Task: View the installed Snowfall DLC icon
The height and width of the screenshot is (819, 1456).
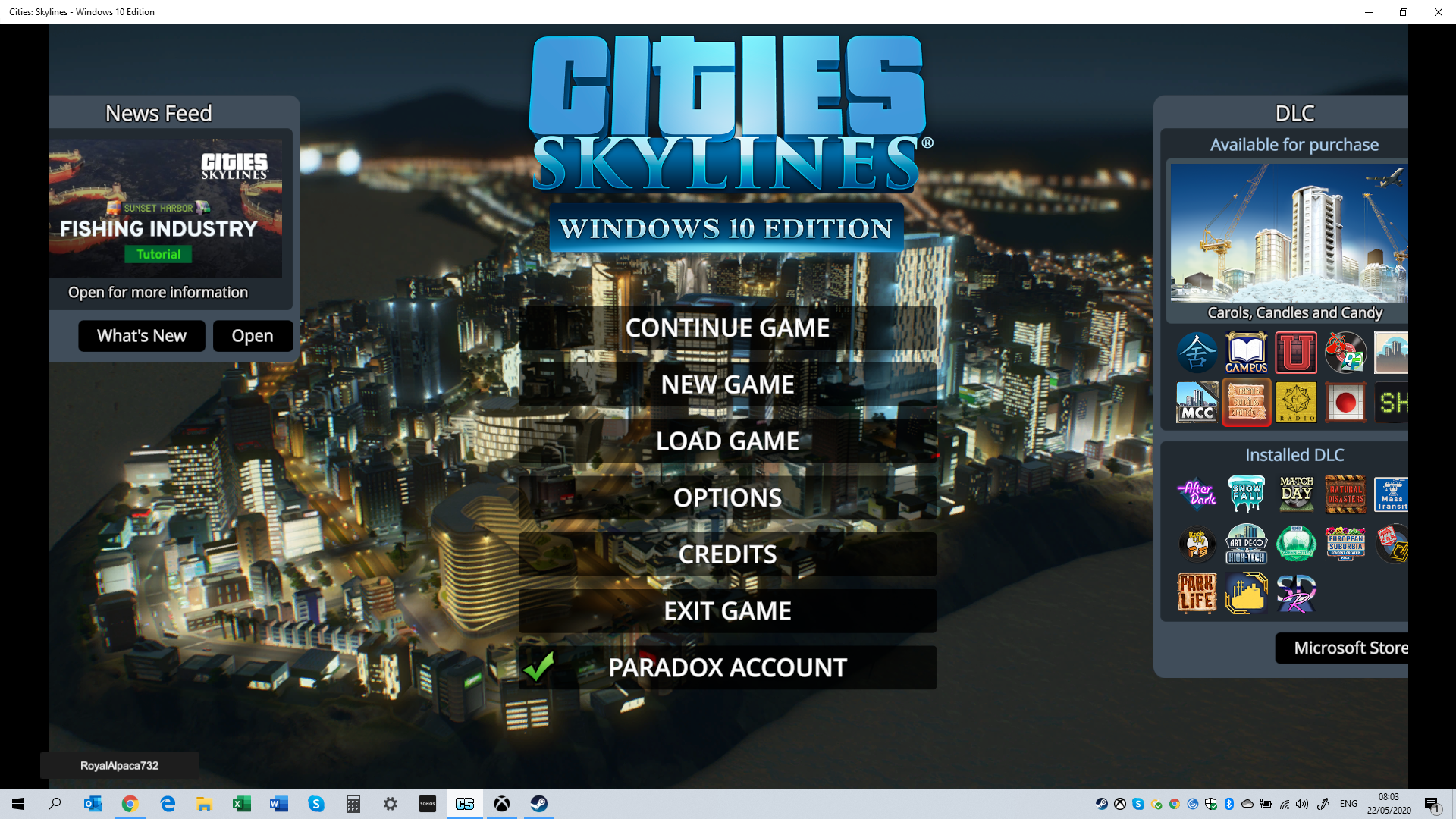Action: pyautogui.click(x=1246, y=494)
